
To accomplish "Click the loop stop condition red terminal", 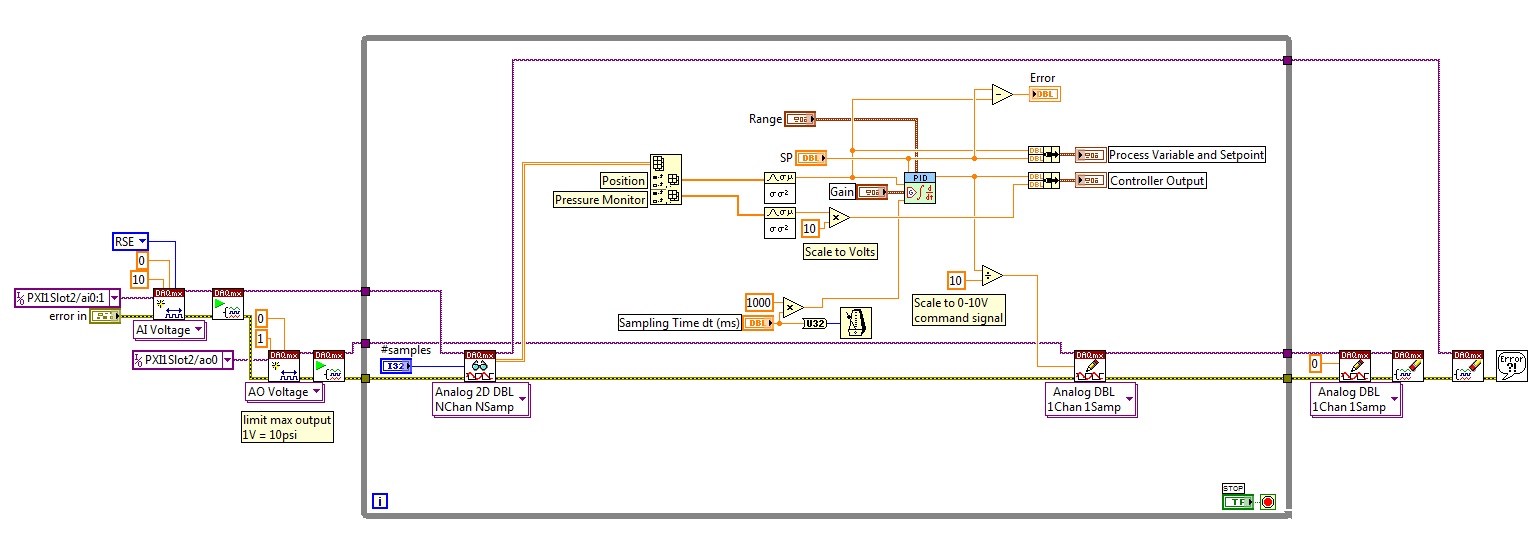I will click(1267, 501).
